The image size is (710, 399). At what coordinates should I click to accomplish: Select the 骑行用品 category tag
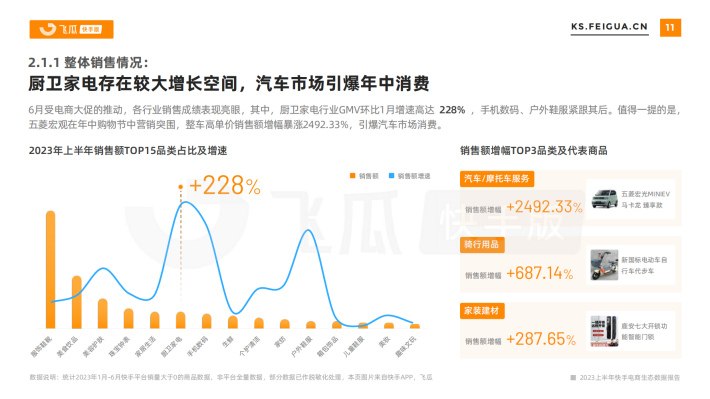click(482, 245)
